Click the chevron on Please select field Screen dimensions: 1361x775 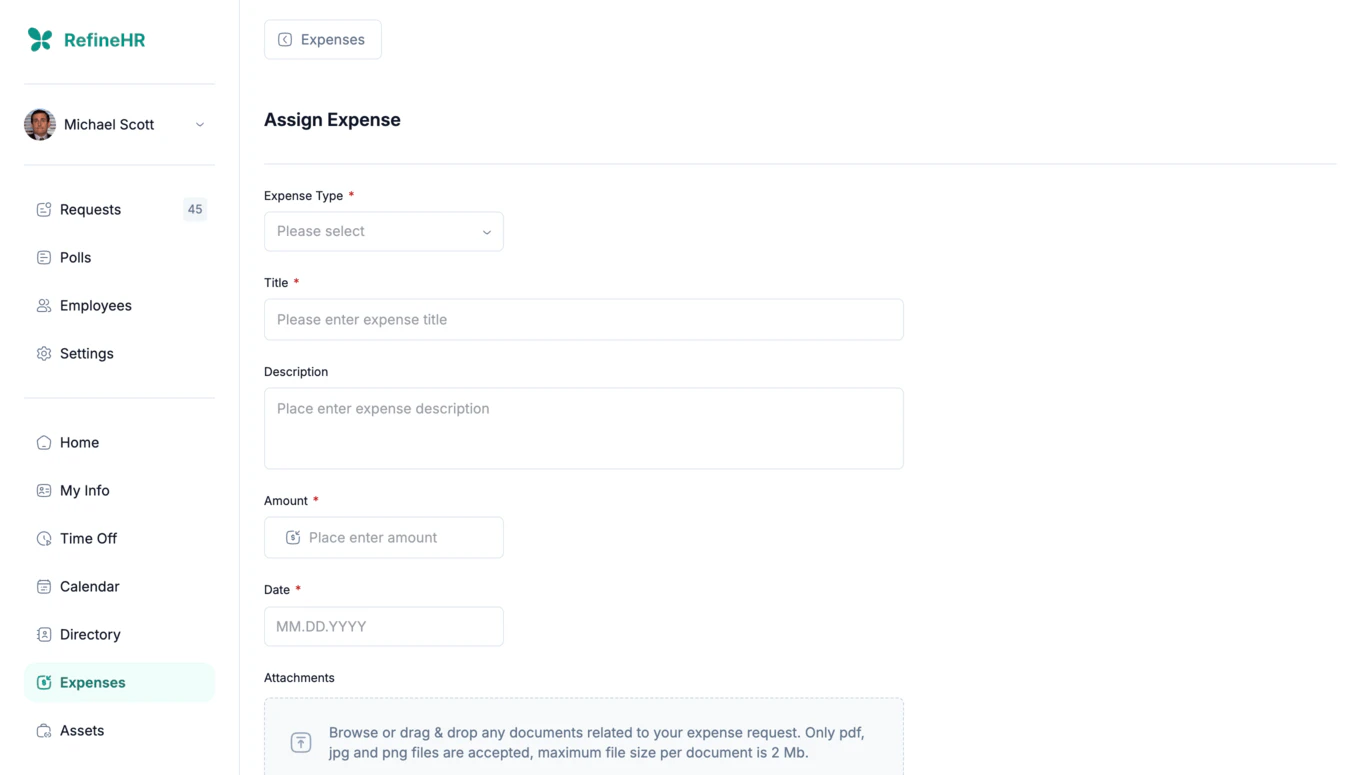[x=487, y=231]
